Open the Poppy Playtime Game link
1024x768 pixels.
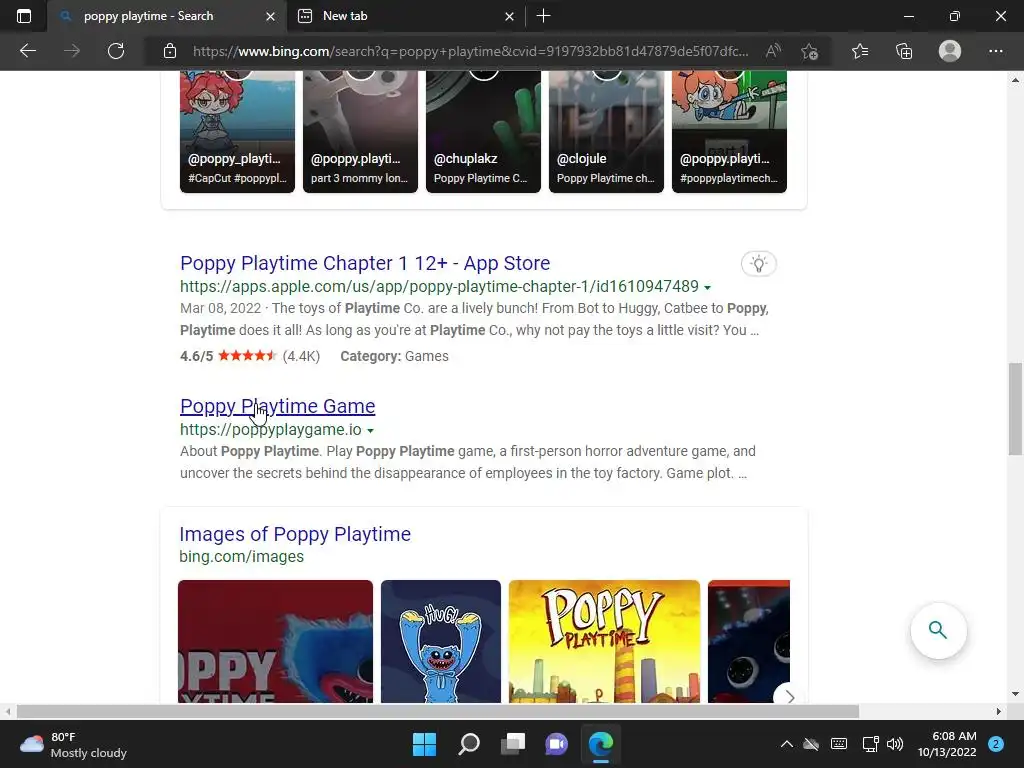pyautogui.click(x=278, y=406)
